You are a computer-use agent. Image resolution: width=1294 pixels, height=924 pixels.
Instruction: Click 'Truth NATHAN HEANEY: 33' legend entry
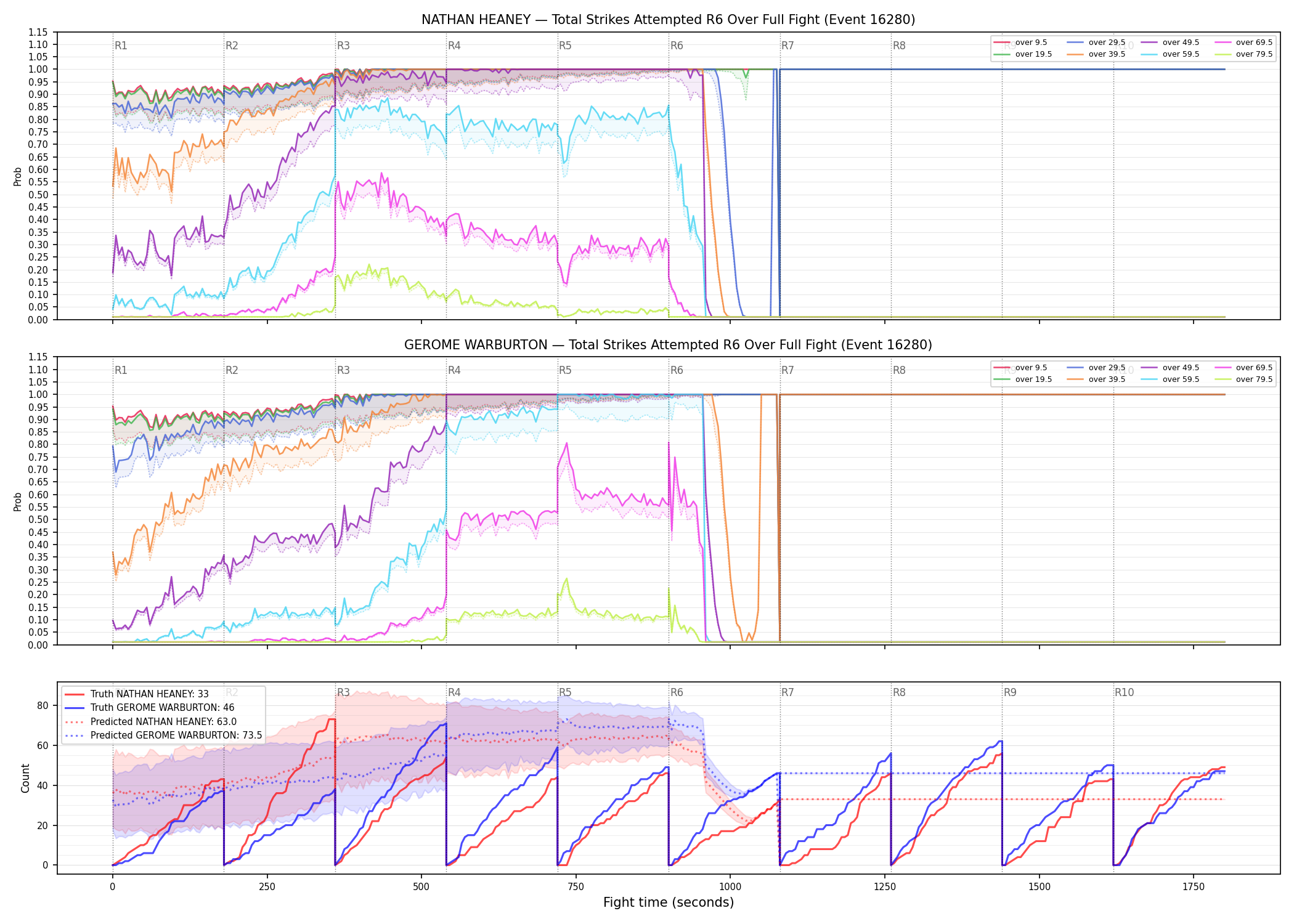point(137,694)
